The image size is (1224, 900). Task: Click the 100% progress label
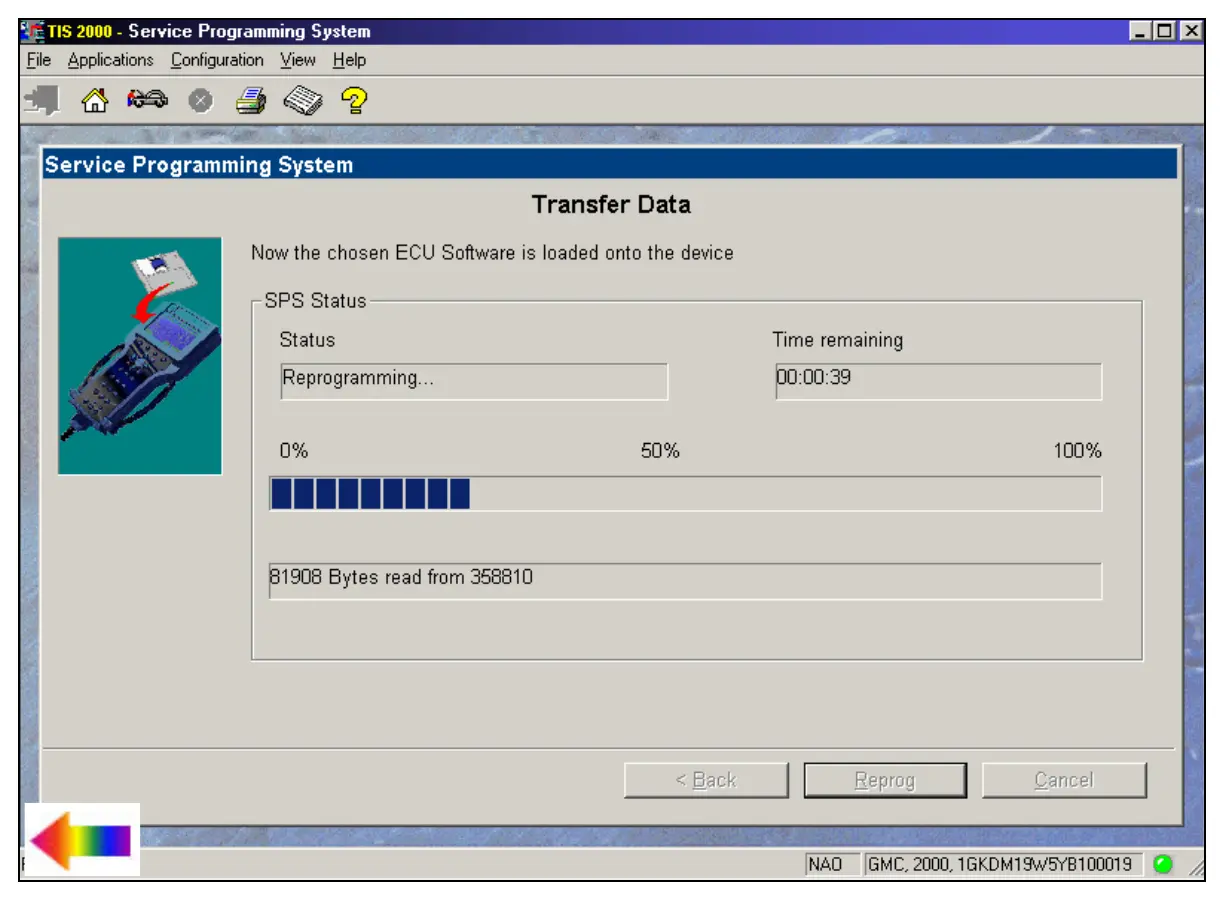coord(1077,451)
